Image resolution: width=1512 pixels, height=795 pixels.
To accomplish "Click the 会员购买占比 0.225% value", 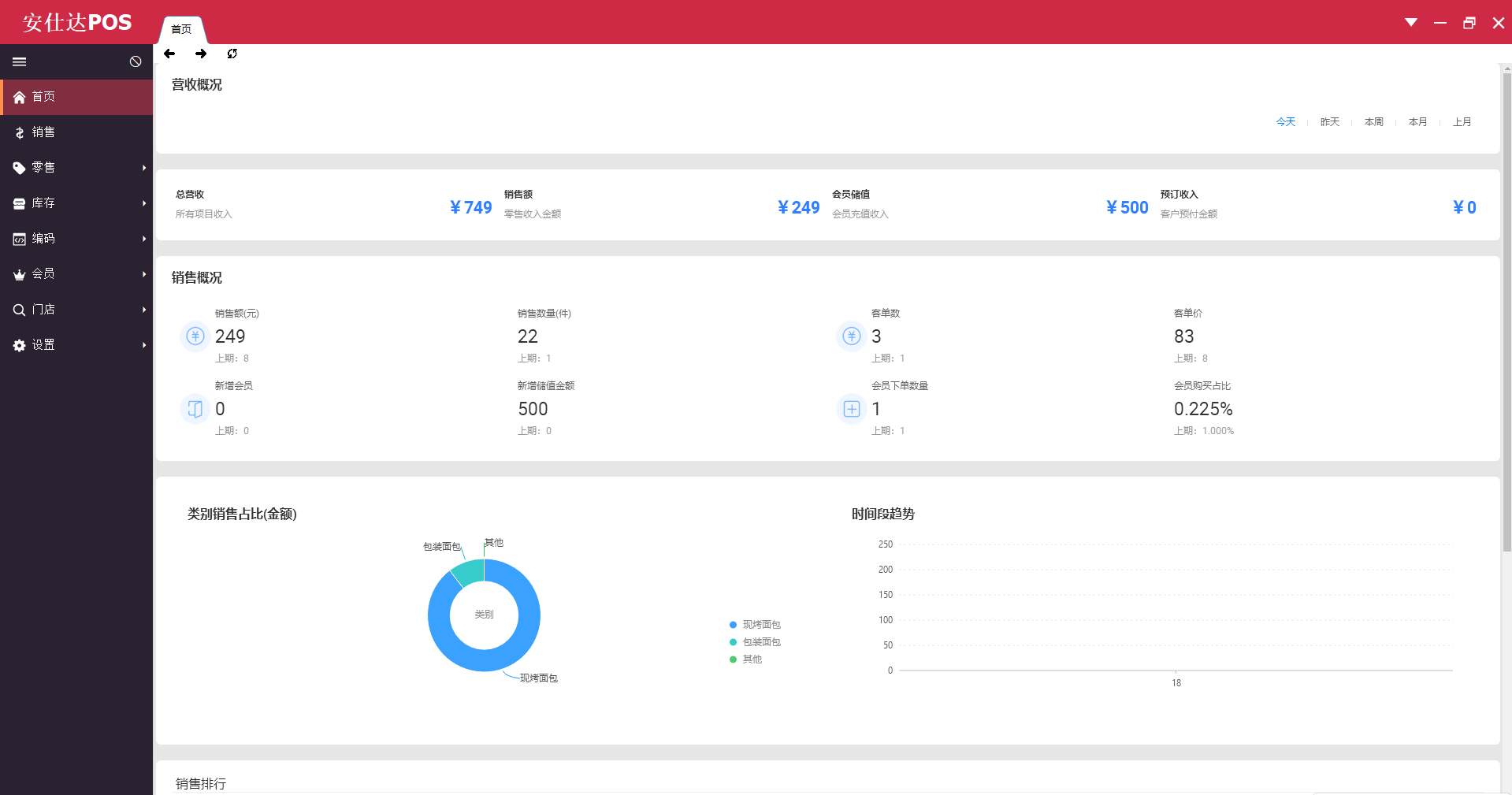I will (x=1203, y=409).
